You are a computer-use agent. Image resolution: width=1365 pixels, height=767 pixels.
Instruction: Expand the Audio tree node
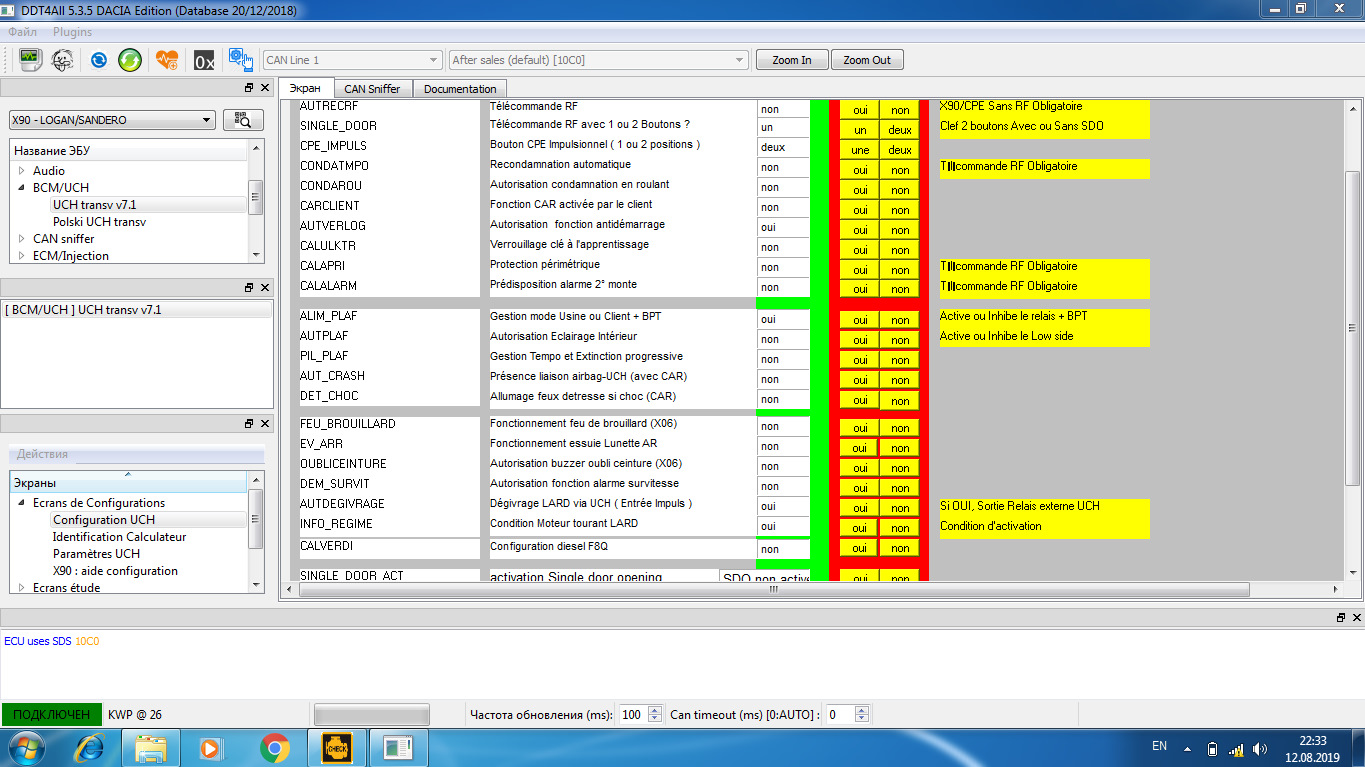pos(22,171)
